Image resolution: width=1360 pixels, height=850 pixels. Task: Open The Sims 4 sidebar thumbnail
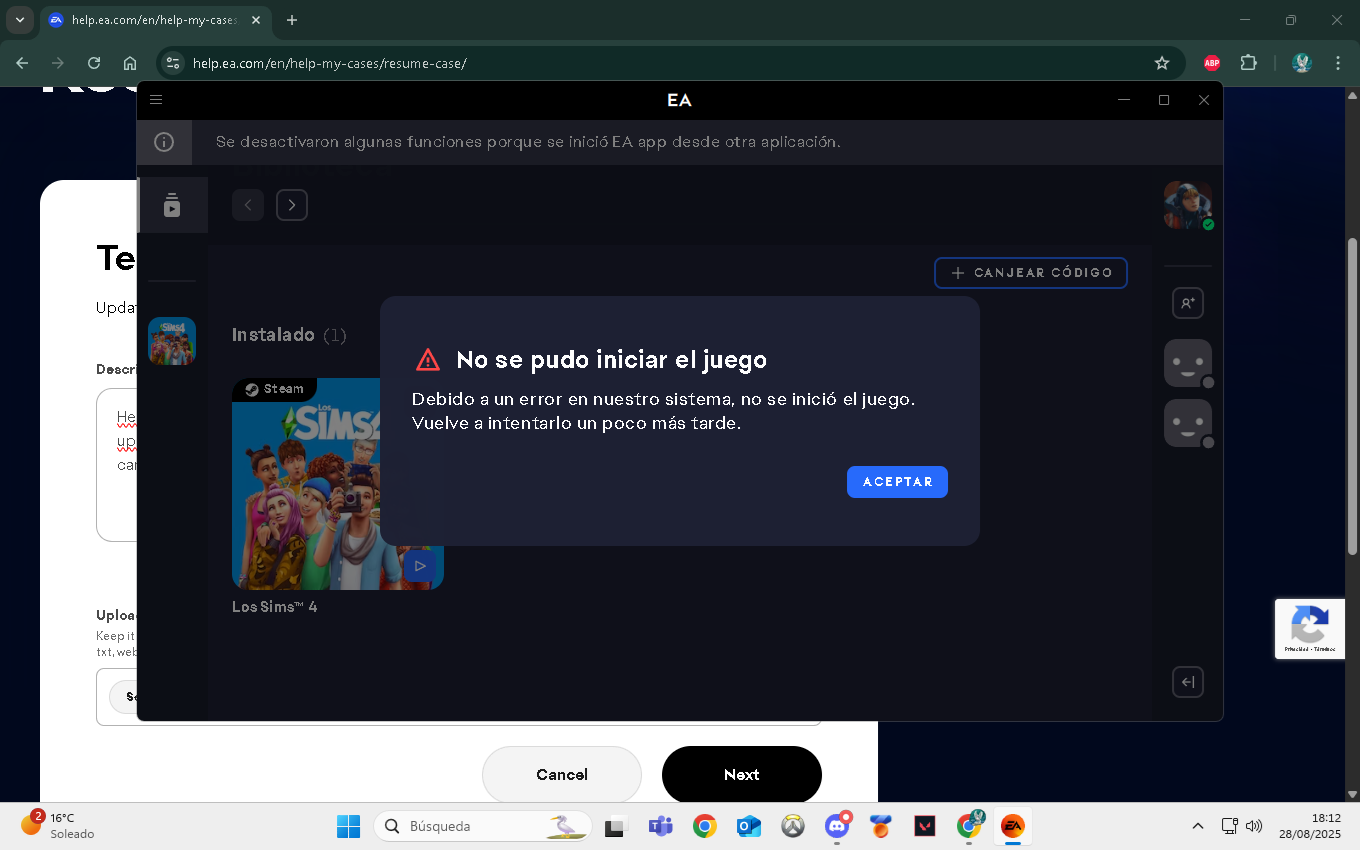pos(172,341)
